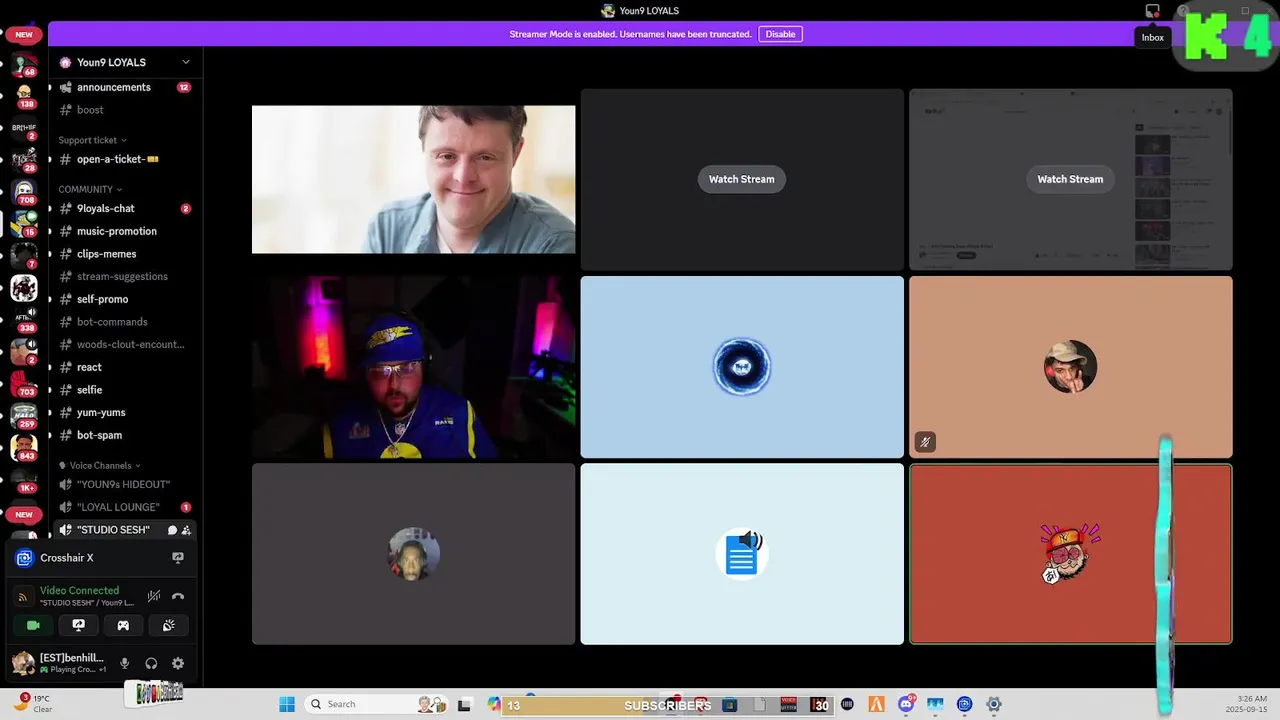The image size is (1280, 720).
Task: Select the tile with document speaker avatar
Action: 742,554
